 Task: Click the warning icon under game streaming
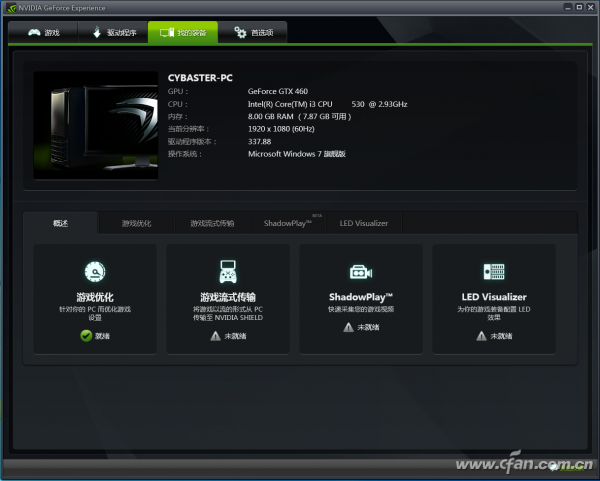pos(215,336)
